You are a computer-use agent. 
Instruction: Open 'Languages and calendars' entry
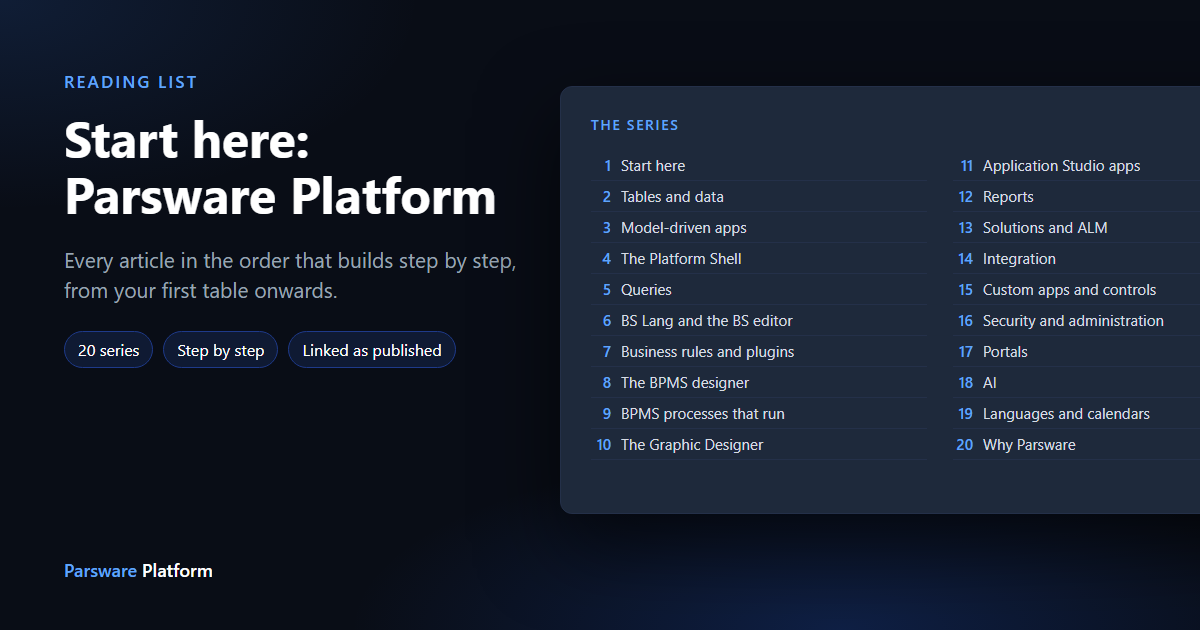click(x=1076, y=414)
